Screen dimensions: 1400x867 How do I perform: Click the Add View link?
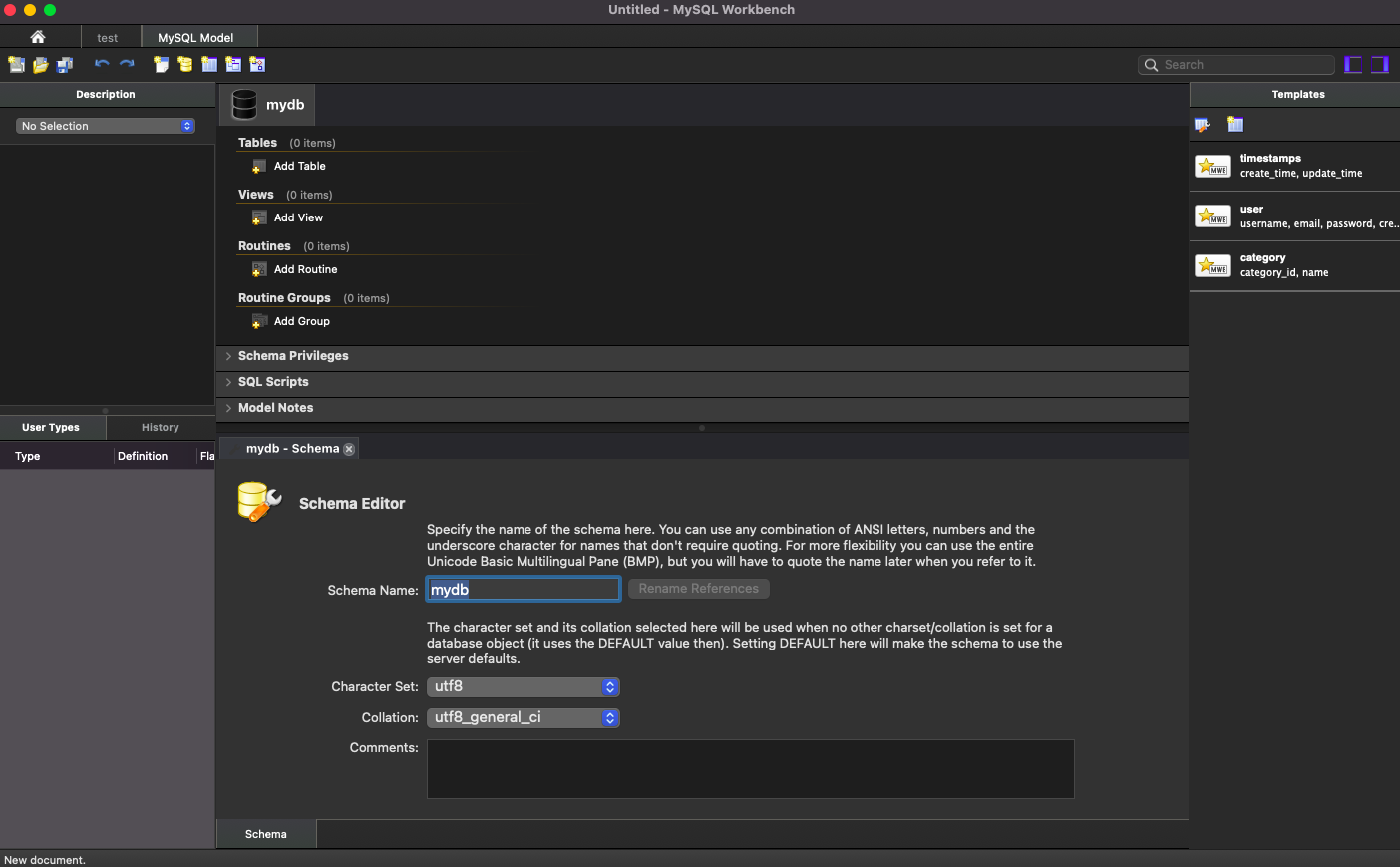pos(299,218)
